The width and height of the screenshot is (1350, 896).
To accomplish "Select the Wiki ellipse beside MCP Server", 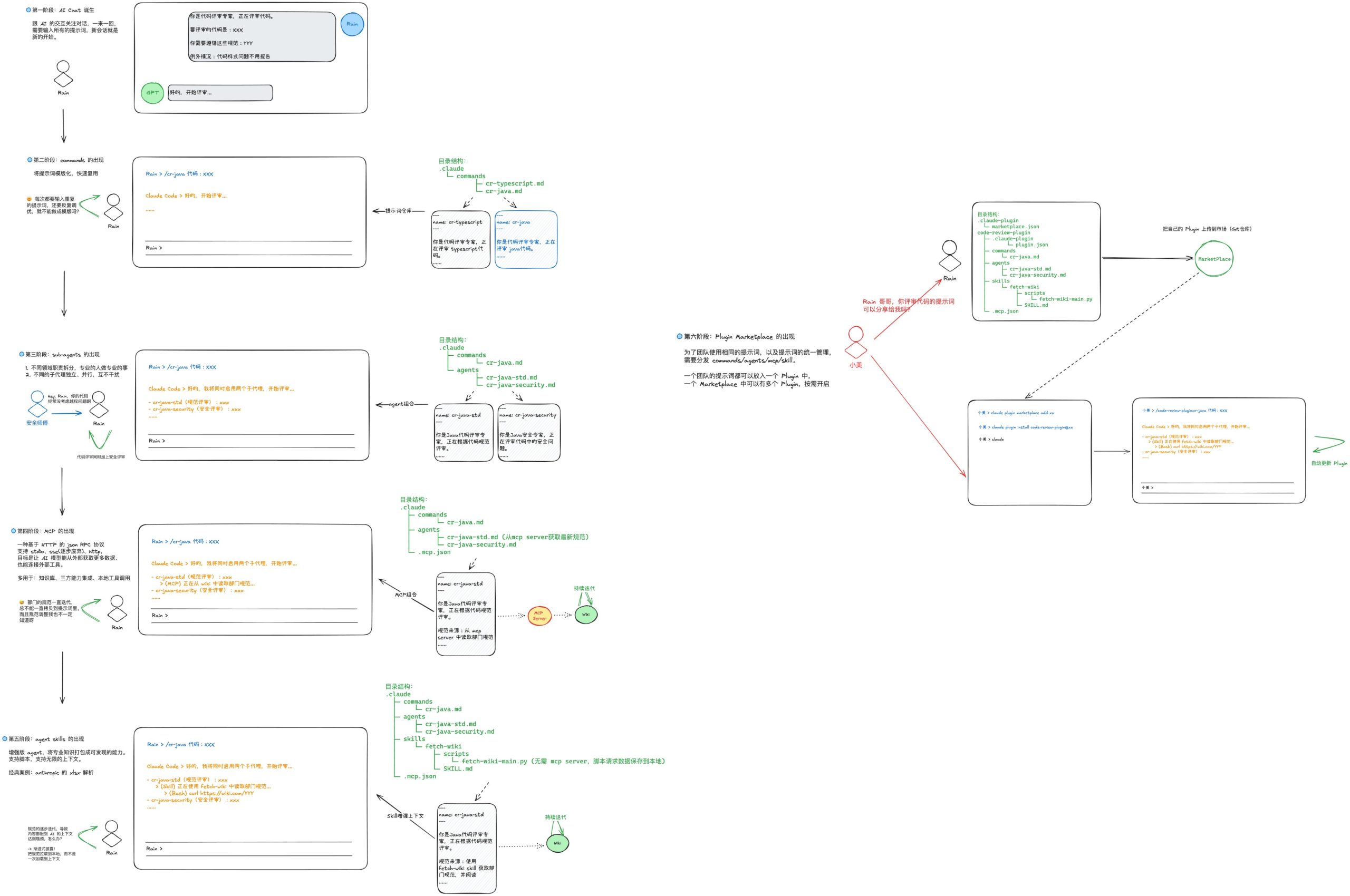I will 585,615.
